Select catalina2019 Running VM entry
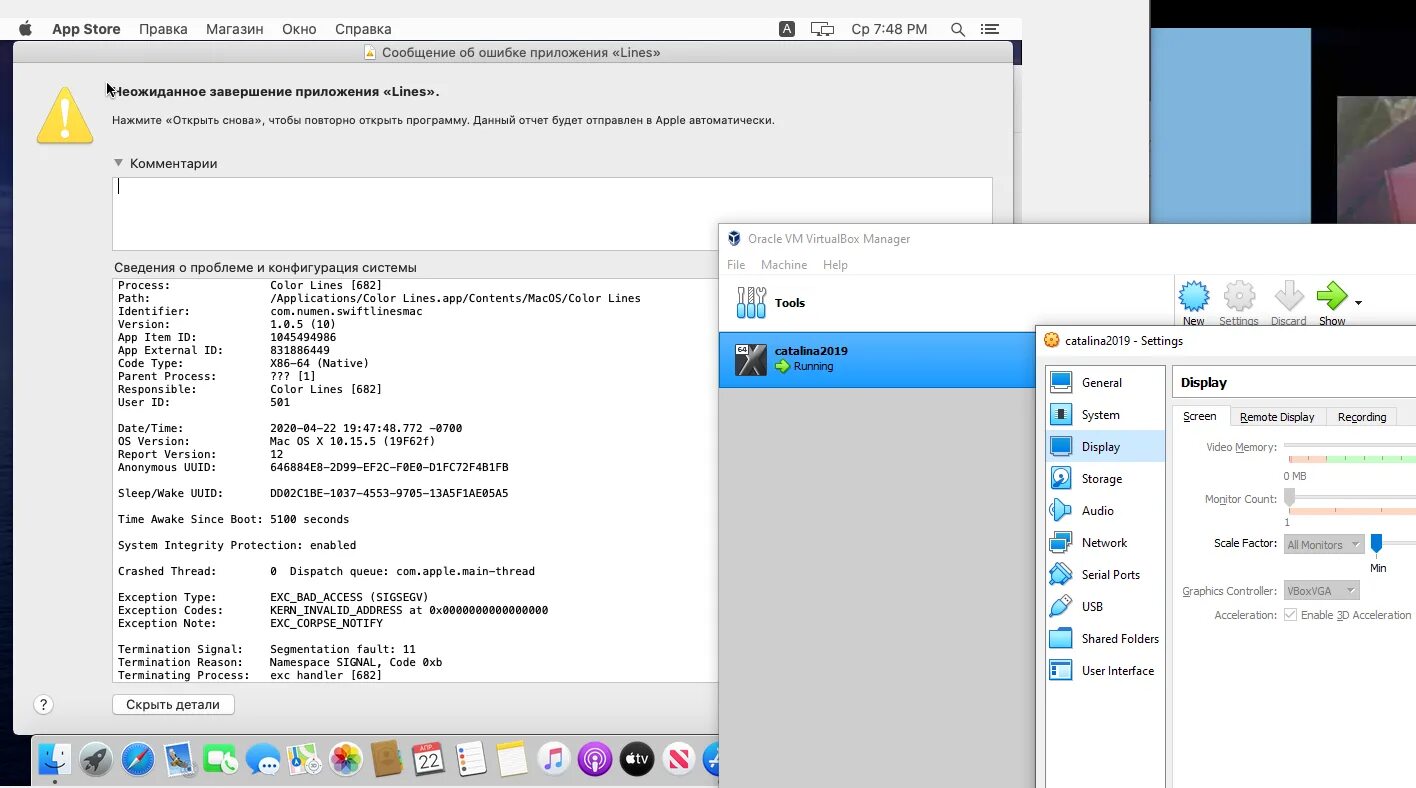The height and width of the screenshot is (788, 1416). (x=876, y=359)
